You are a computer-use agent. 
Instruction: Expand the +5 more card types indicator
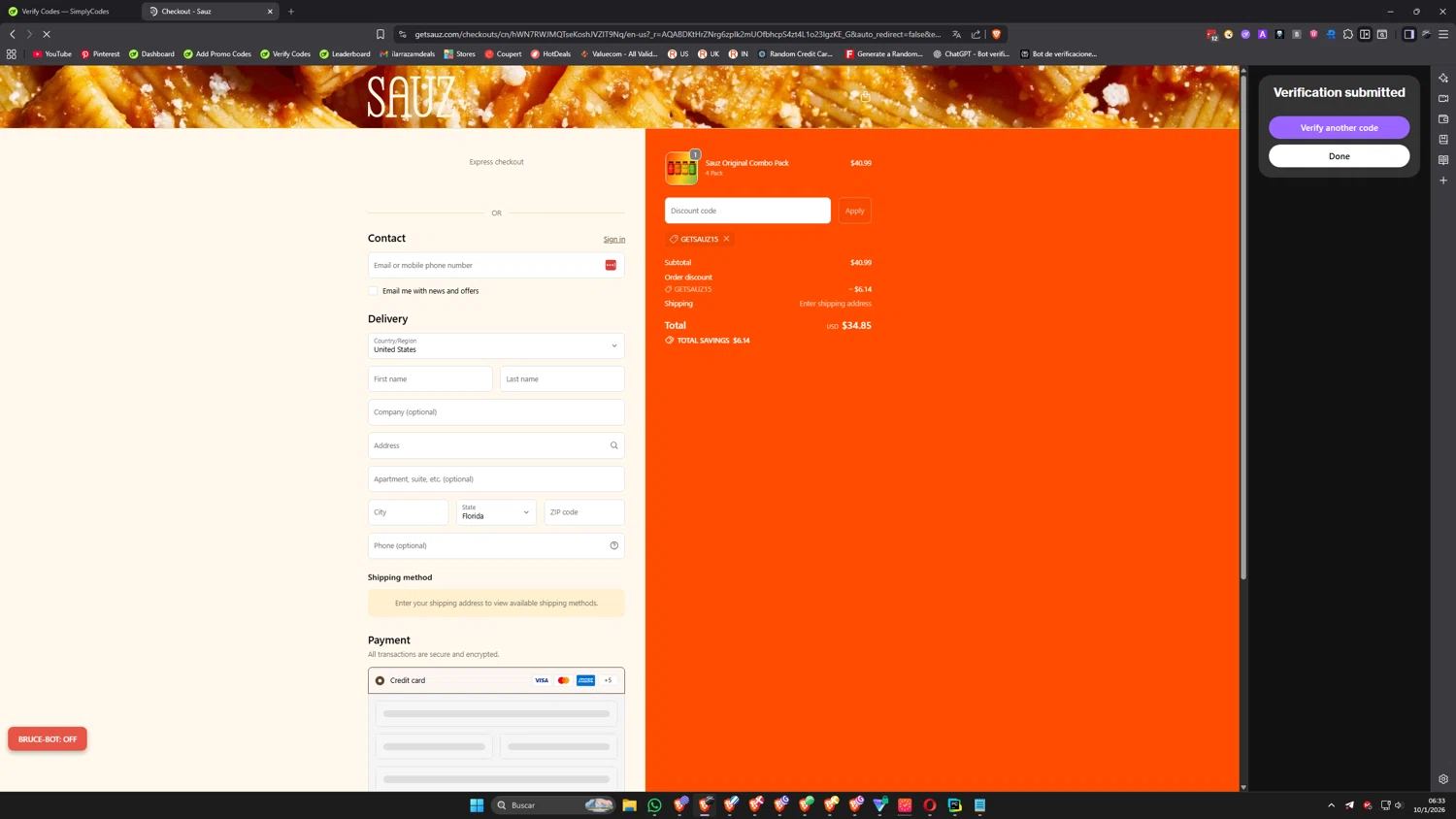pos(608,680)
